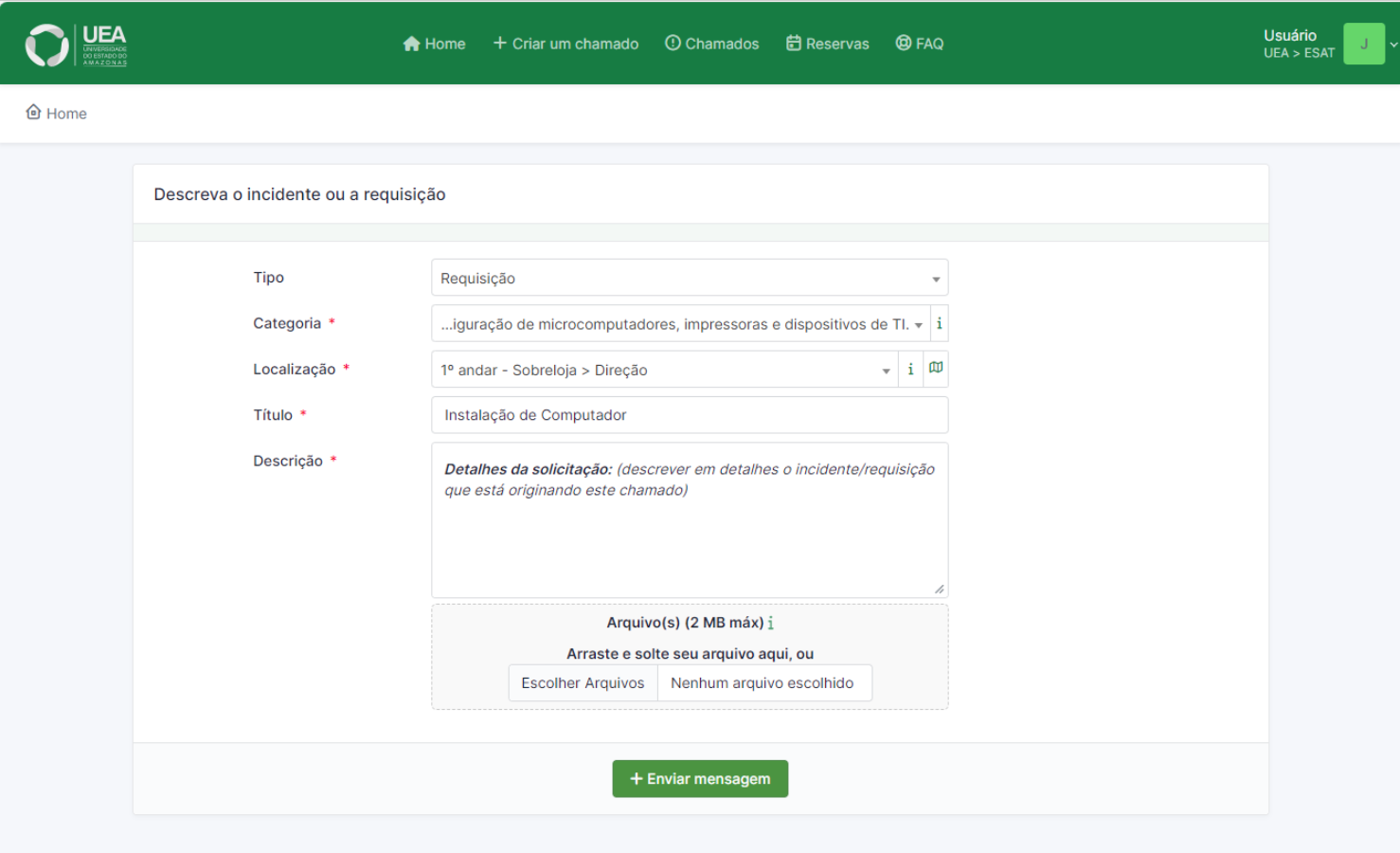Open Criar um chamado menu item
The width and height of the screenshot is (1400, 853).
click(565, 44)
